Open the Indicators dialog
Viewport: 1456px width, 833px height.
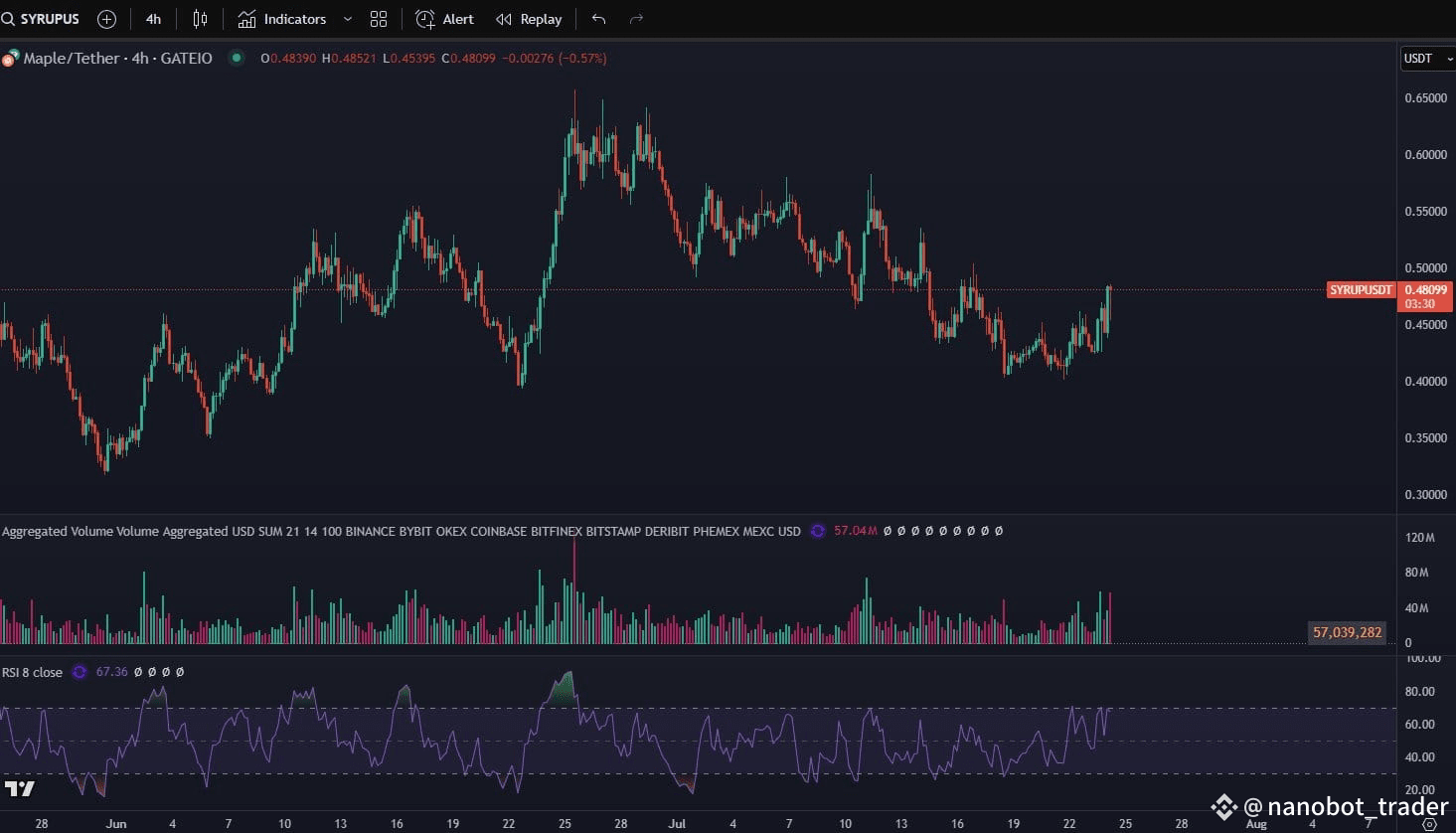click(x=282, y=19)
